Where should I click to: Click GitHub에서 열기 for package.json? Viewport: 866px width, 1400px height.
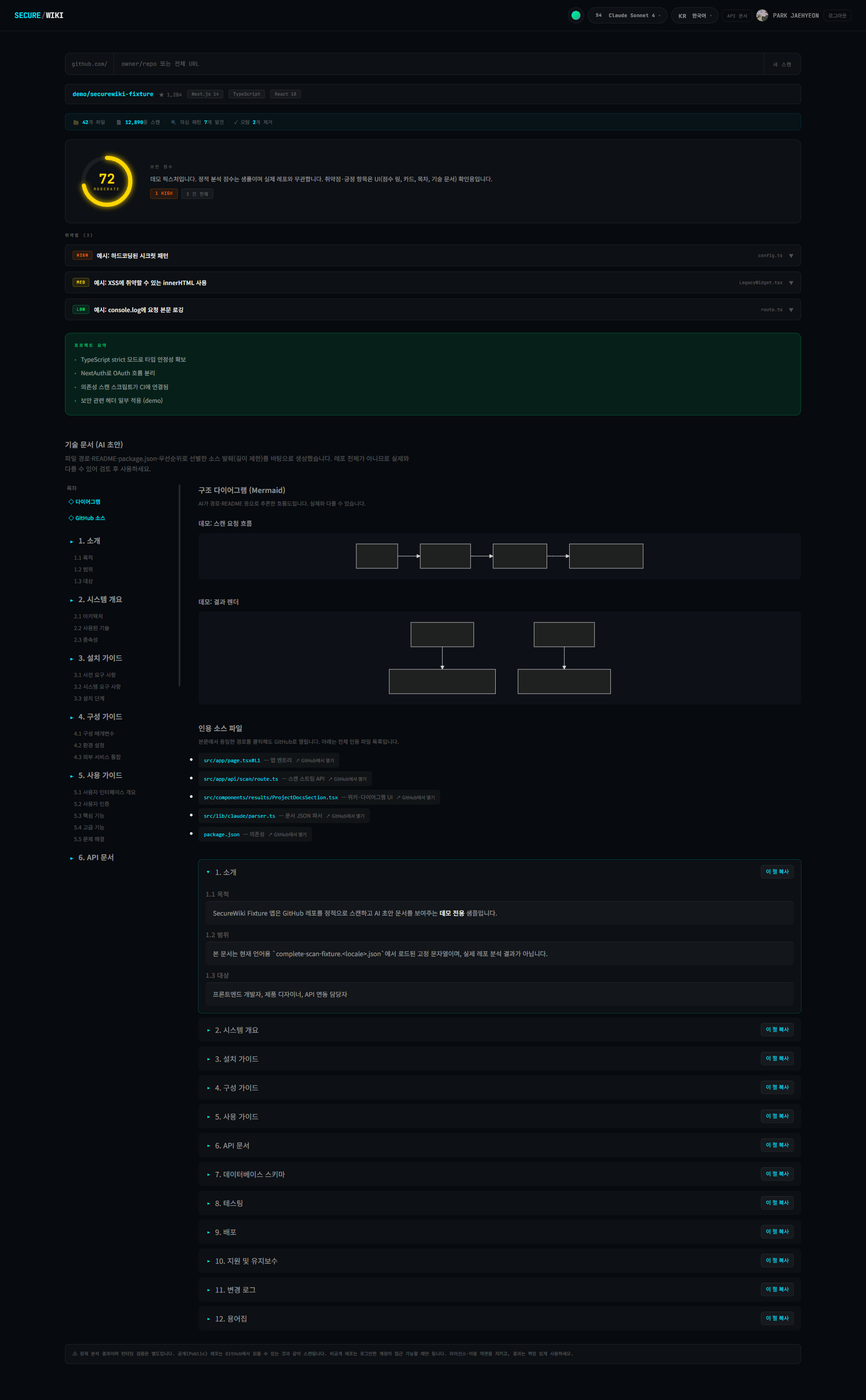pyautogui.click(x=287, y=834)
